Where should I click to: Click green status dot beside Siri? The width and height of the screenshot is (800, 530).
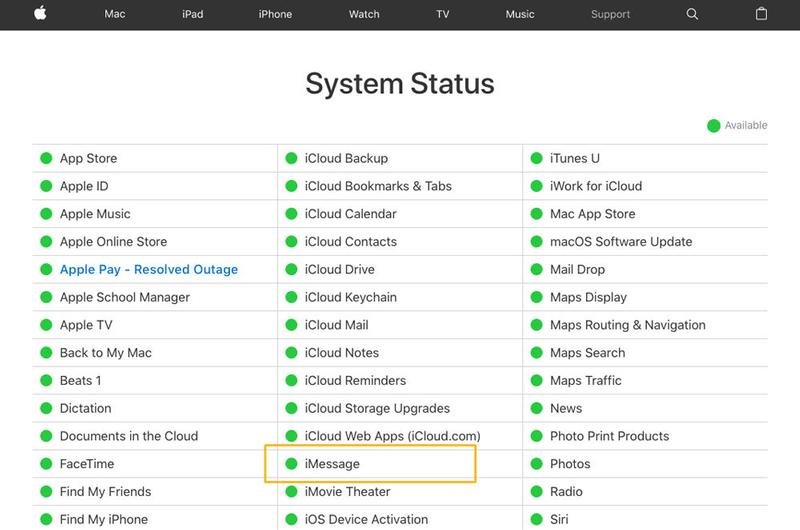(536, 520)
